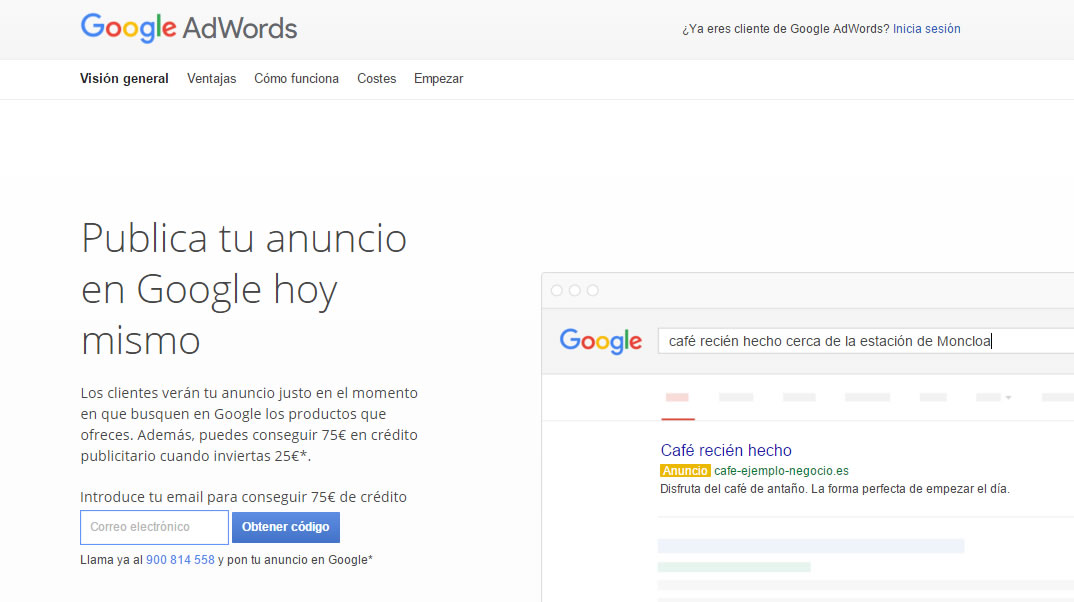Image resolution: width=1074 pixels, height=602 pixels.
Task: Switch to the Ventajas tab
Action: [x=211, y=78]
